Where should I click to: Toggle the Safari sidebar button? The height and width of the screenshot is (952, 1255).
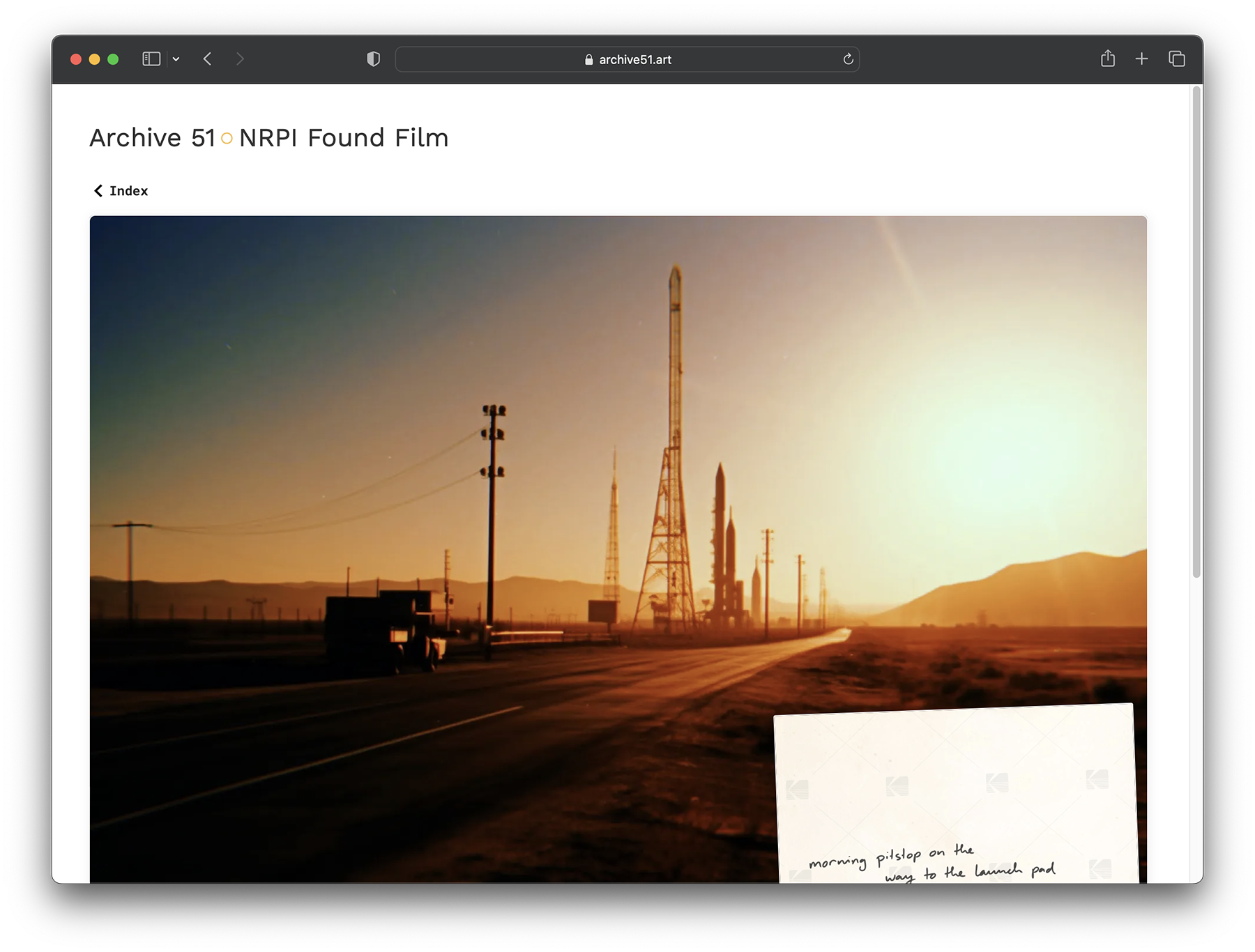click(151, 59)
